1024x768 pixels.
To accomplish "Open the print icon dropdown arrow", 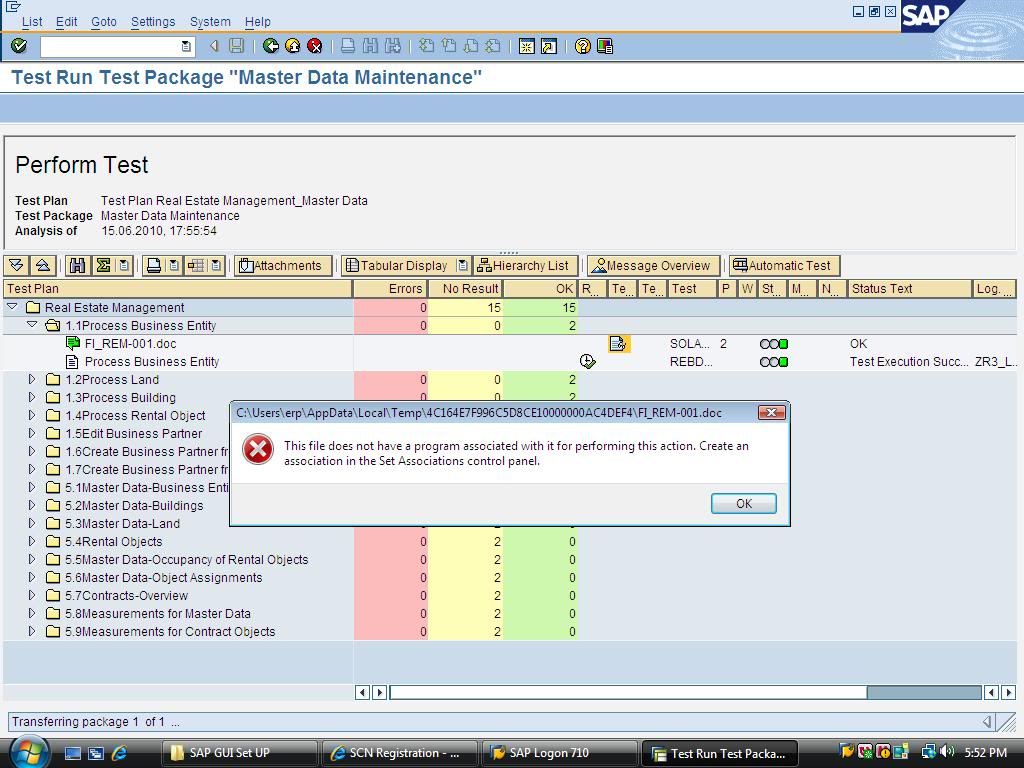I will pos(174,265).
